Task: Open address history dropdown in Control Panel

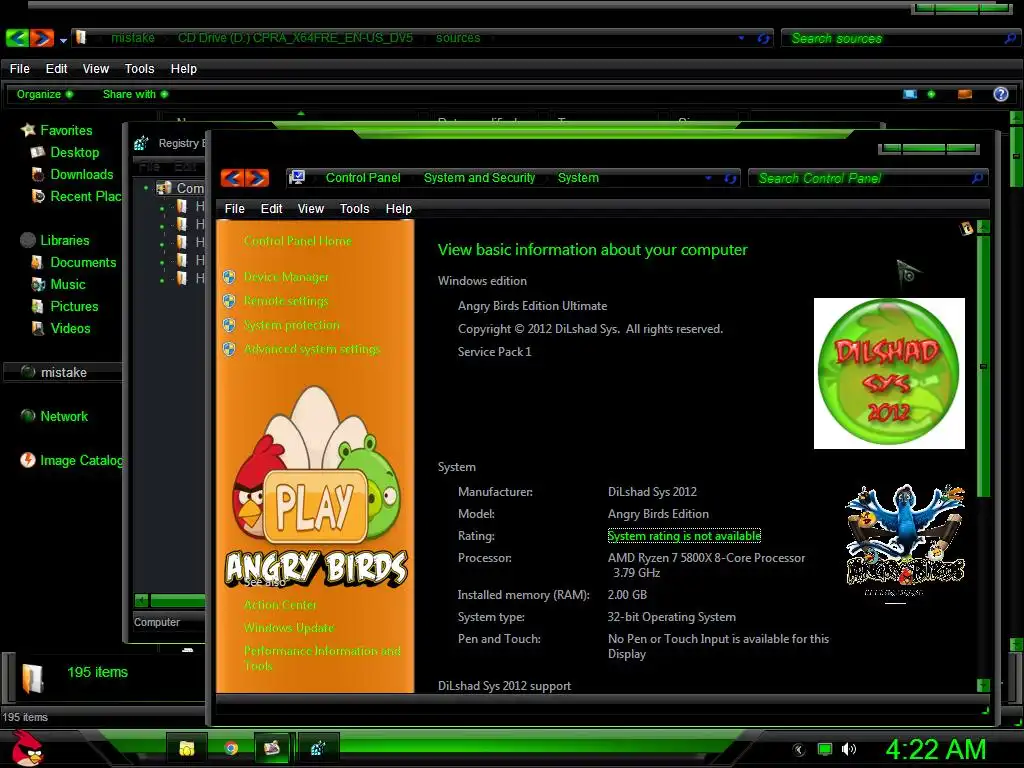Action: [708, 178]
